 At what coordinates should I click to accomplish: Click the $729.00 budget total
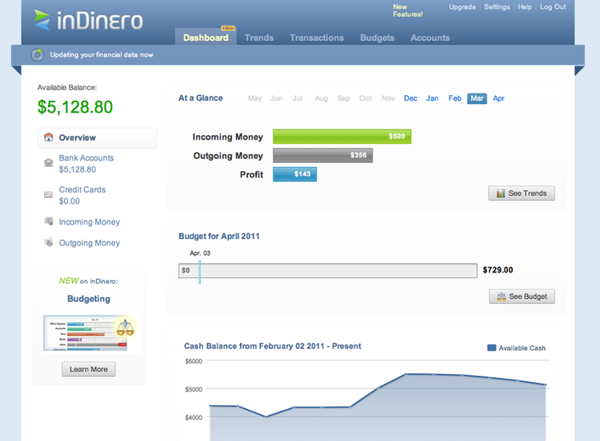tap(497, 270)
